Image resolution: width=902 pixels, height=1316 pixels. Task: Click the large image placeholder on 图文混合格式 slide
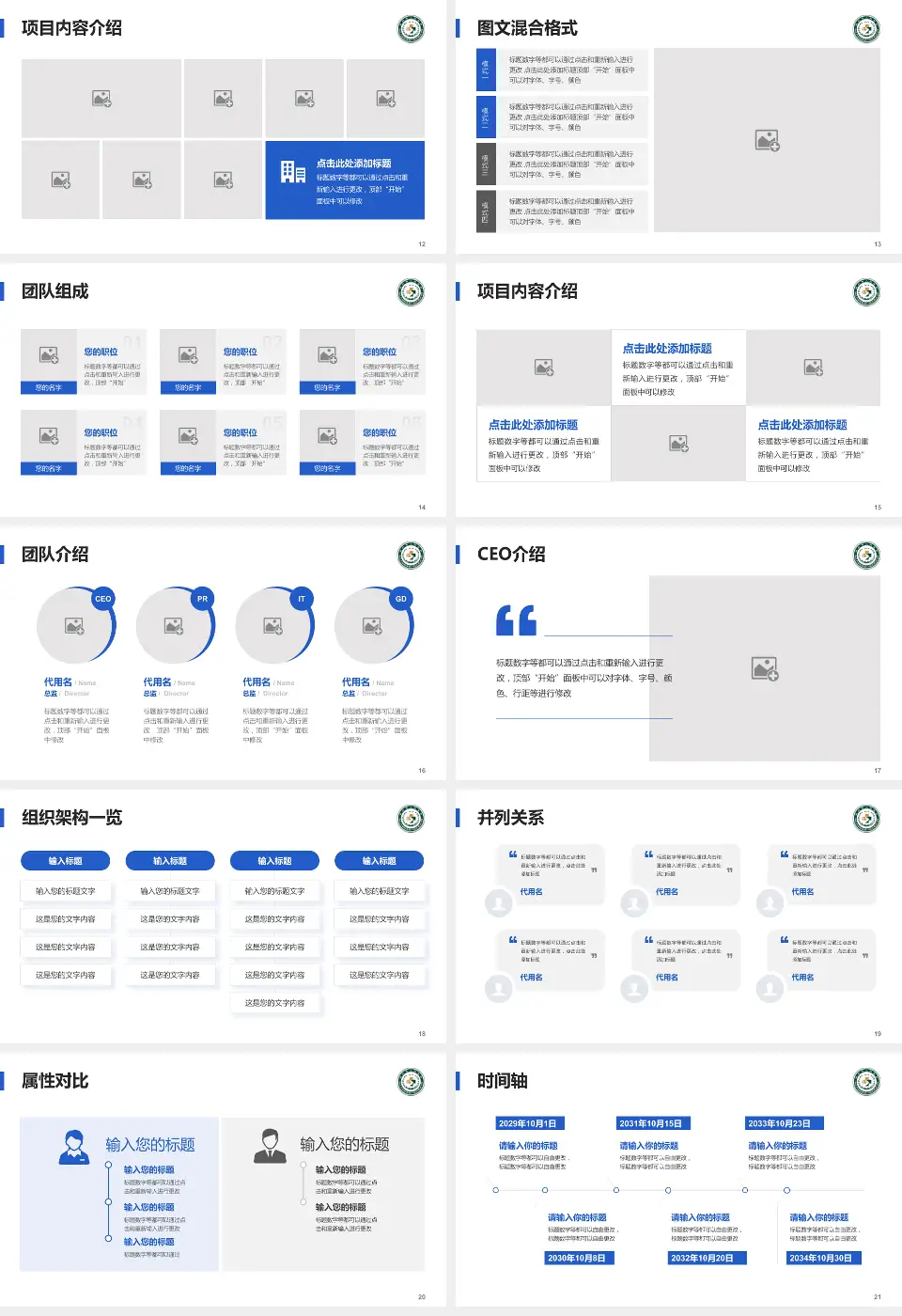pyautogui.click(x=767, y=140)
